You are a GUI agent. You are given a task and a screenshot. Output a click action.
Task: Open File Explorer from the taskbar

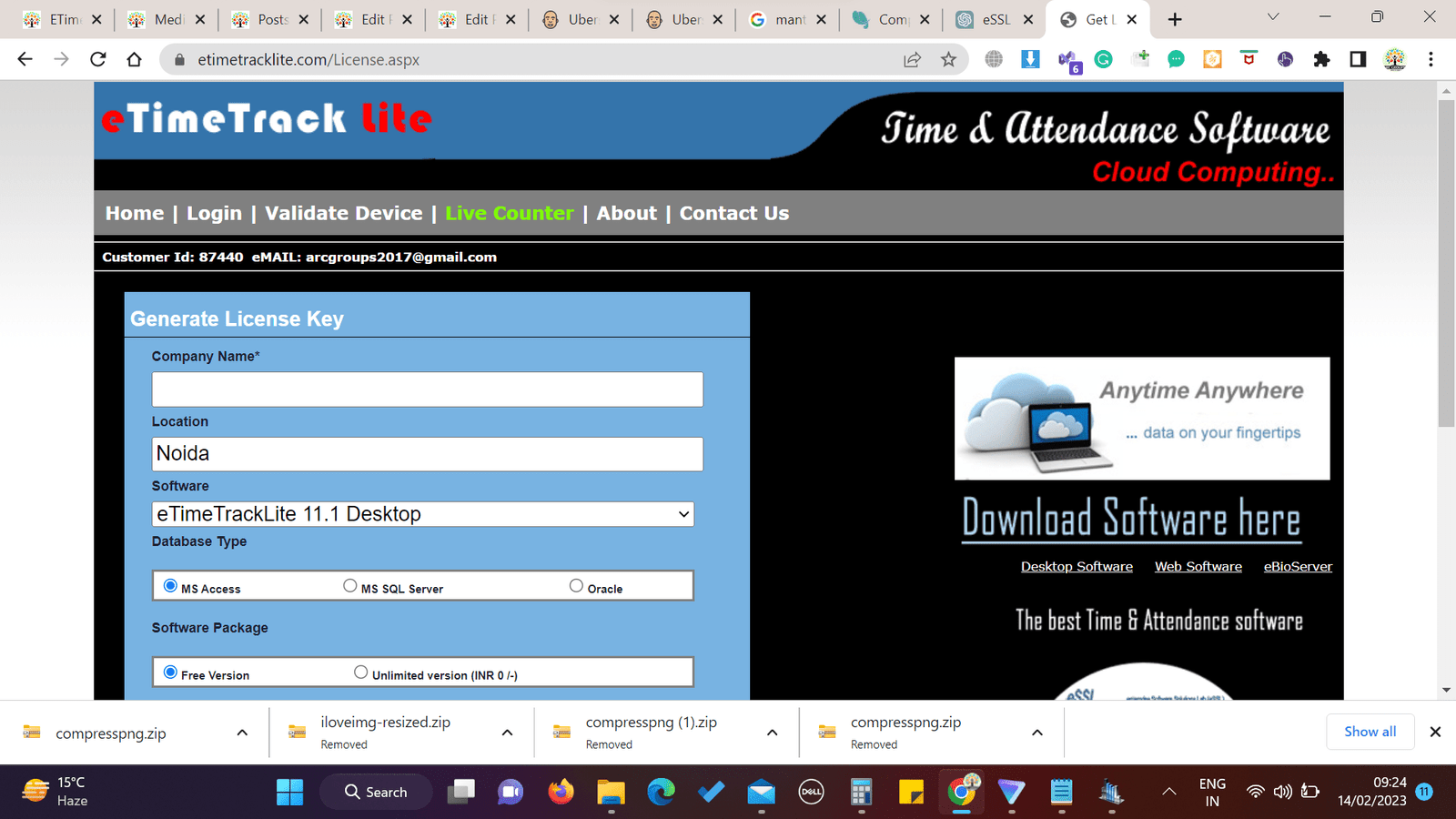point(611,793)
